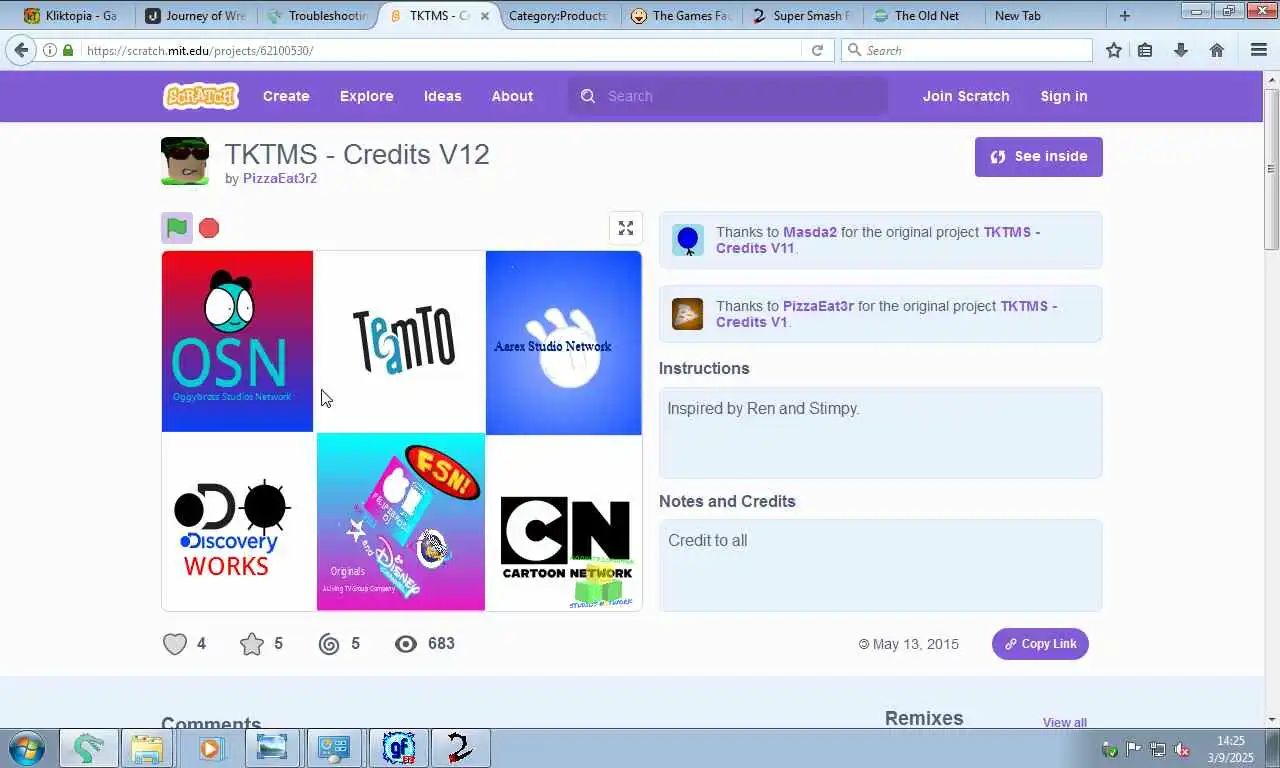Go back with the browser back arrow
The height and width of the screenshot is (768, 1280).
click(x=21, y=50)
